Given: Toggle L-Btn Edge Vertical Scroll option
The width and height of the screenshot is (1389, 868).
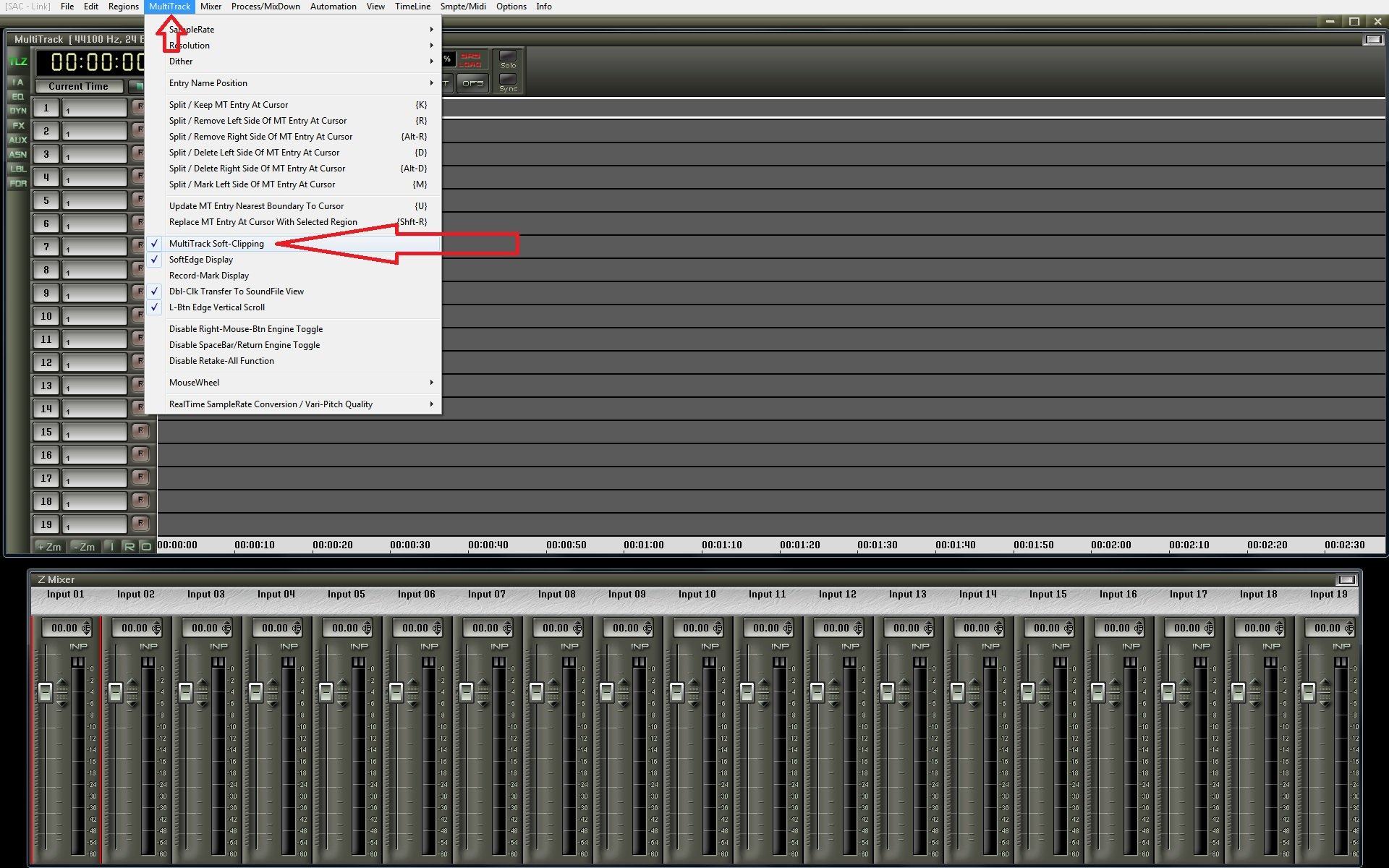Looking at the screenshot, I should coord(217,307).
